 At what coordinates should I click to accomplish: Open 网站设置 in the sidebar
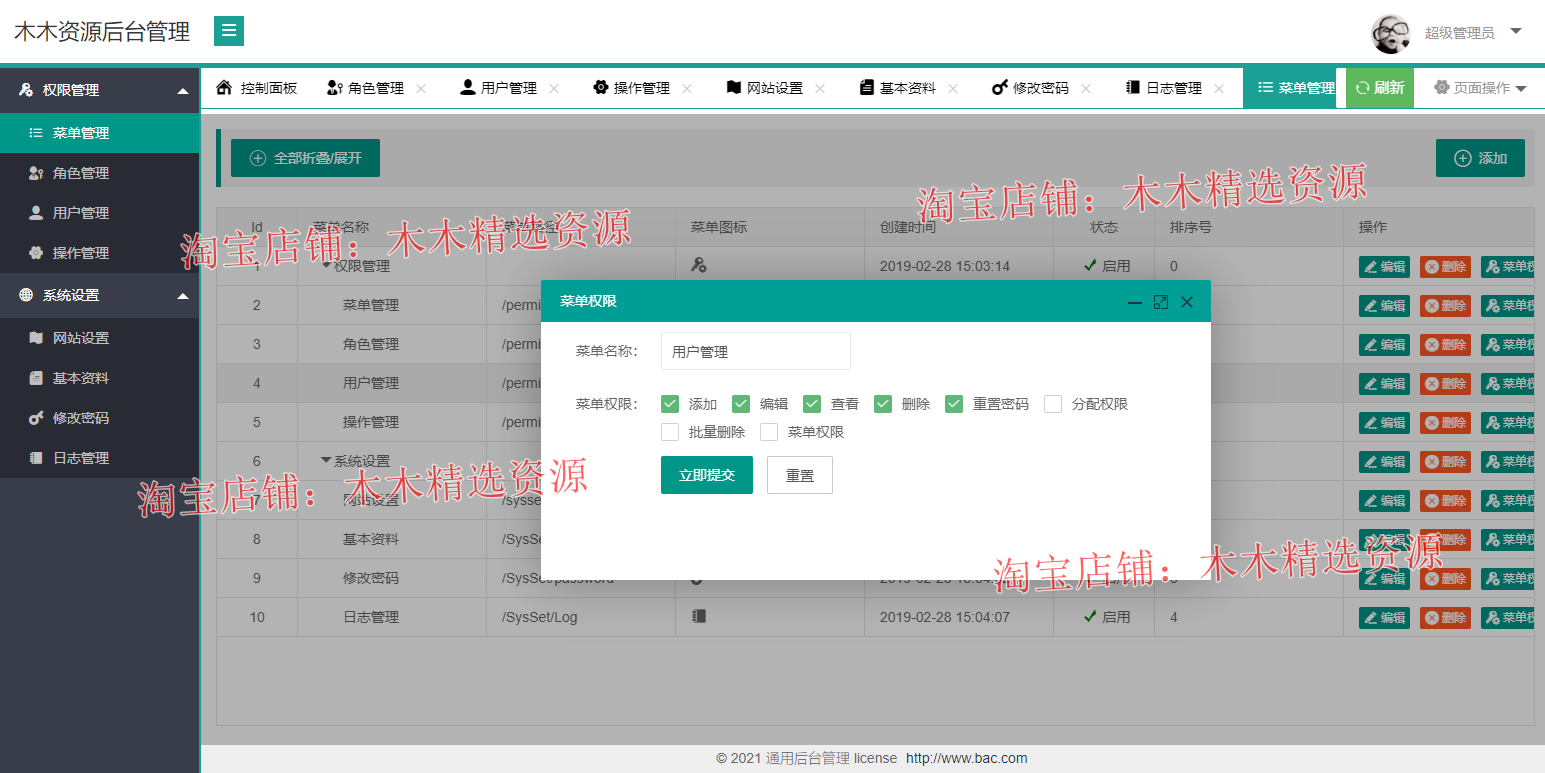(100, 338)
